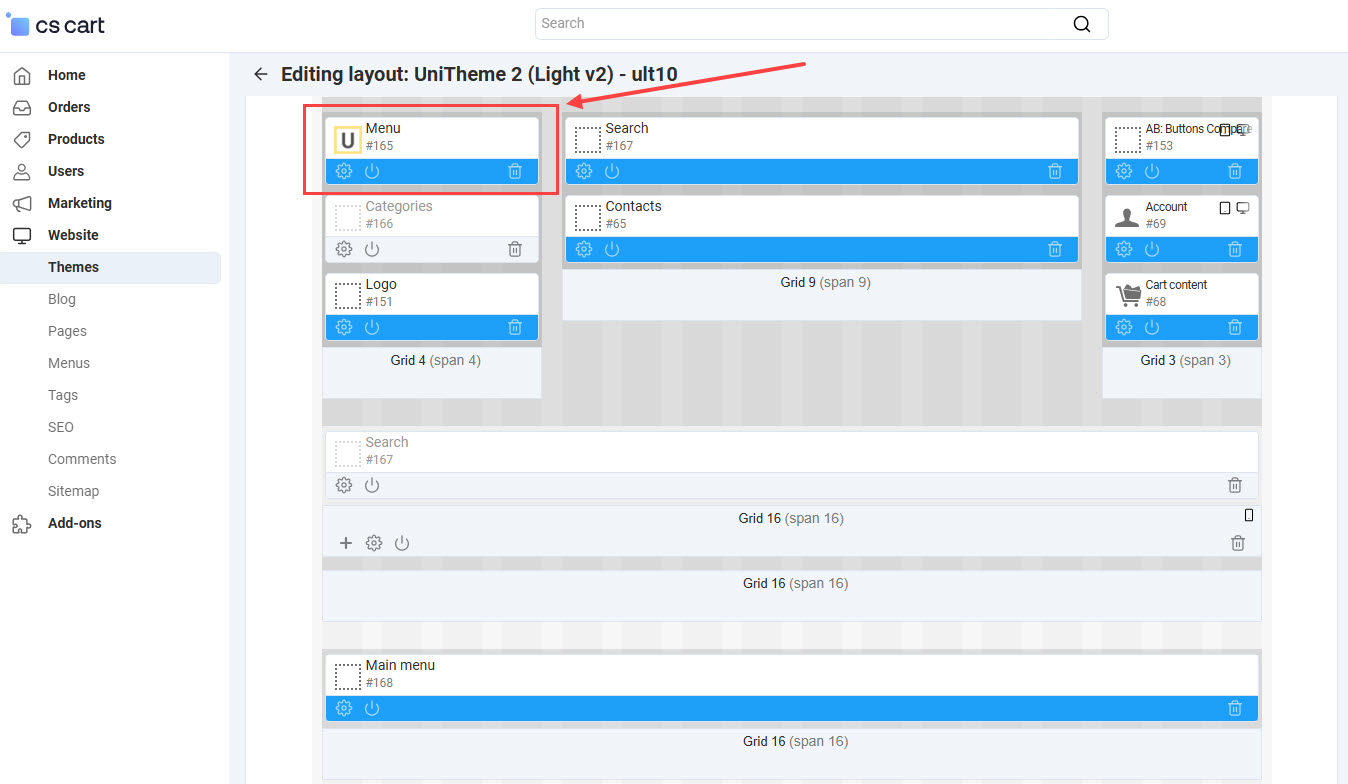Delete the Main menu block #168

pyautogui.click(x=1235, y=708)
